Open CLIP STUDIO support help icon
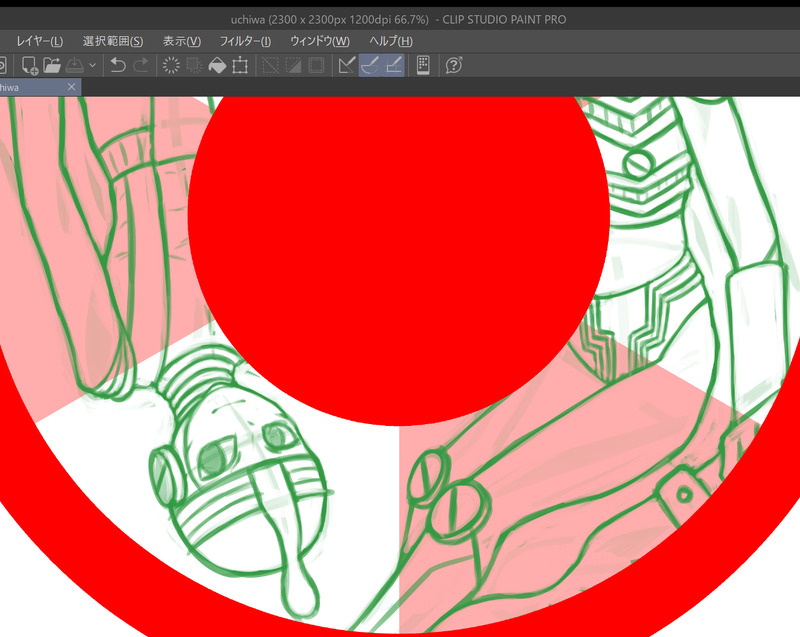Screen dimensions: 800x637 pos(454,65)
